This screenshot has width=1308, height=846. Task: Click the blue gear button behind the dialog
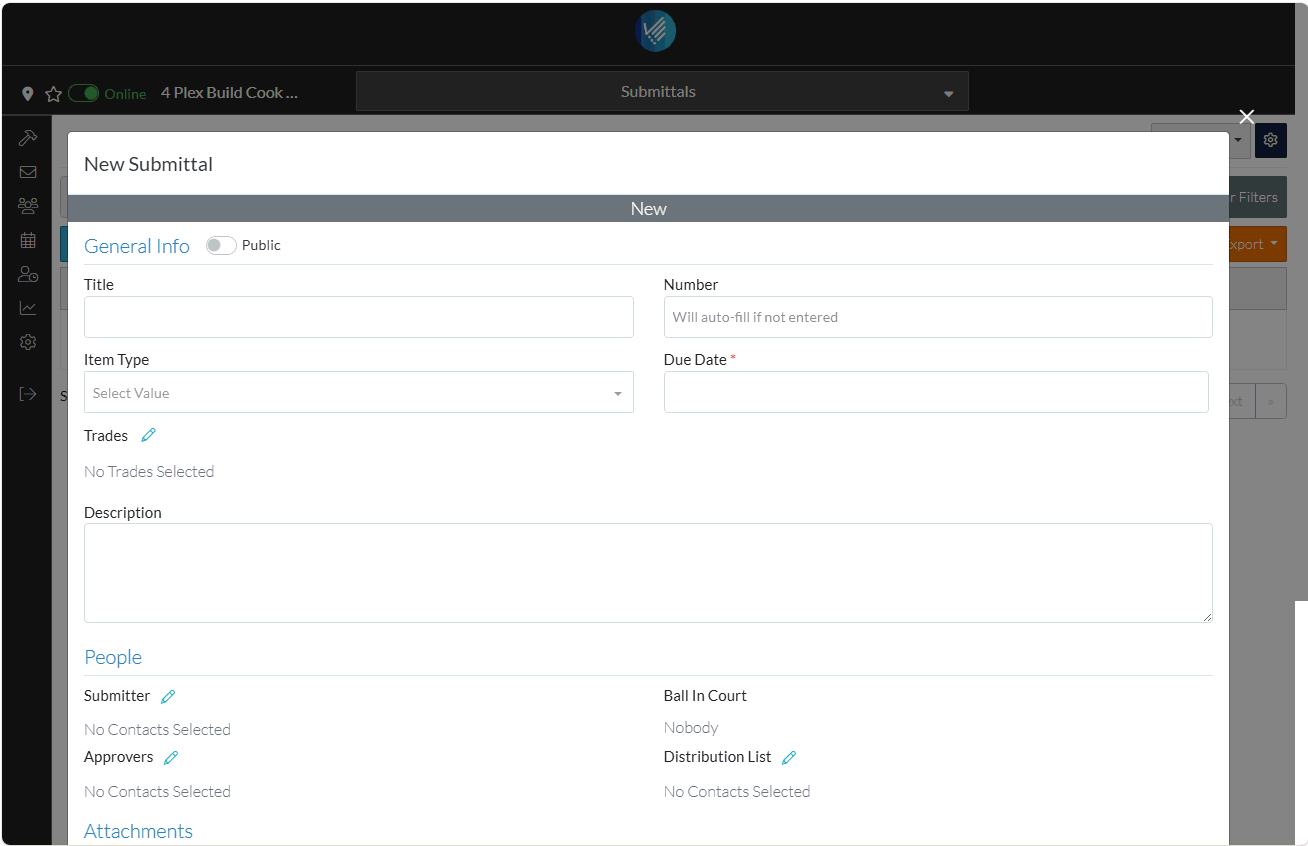point(1271,140)
